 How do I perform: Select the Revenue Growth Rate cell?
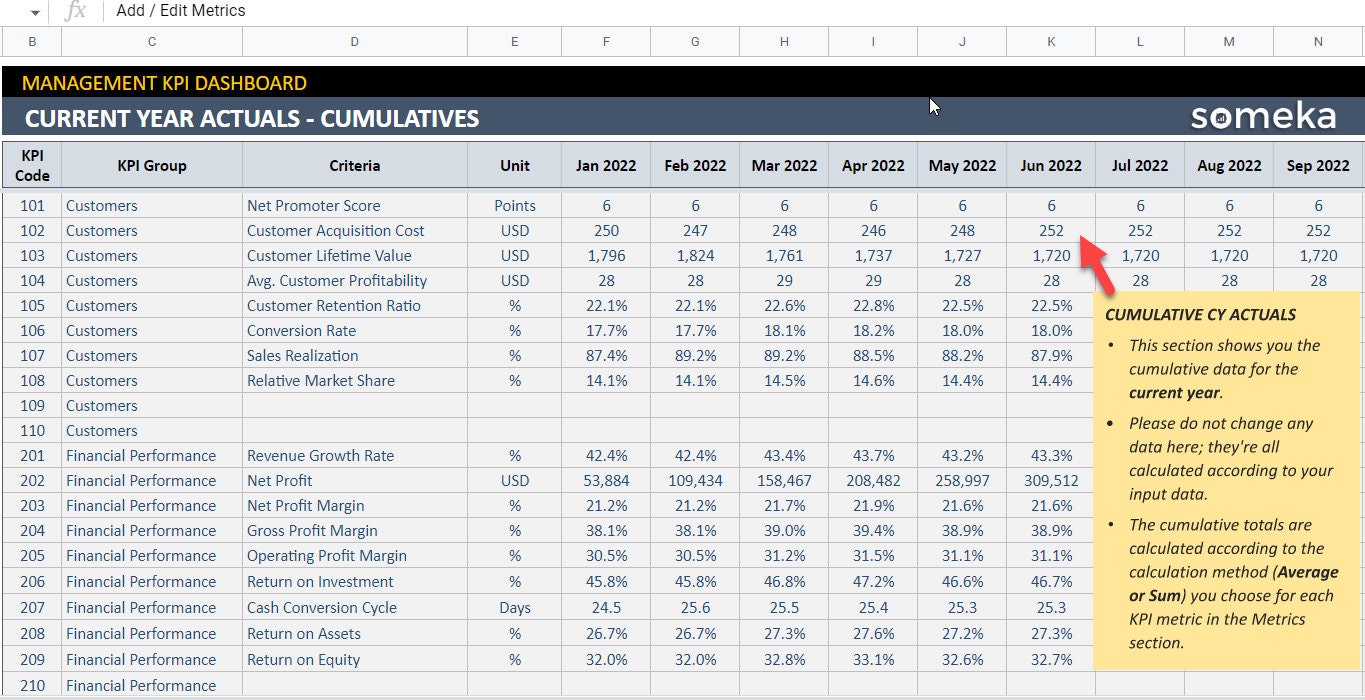pos(355,455)
